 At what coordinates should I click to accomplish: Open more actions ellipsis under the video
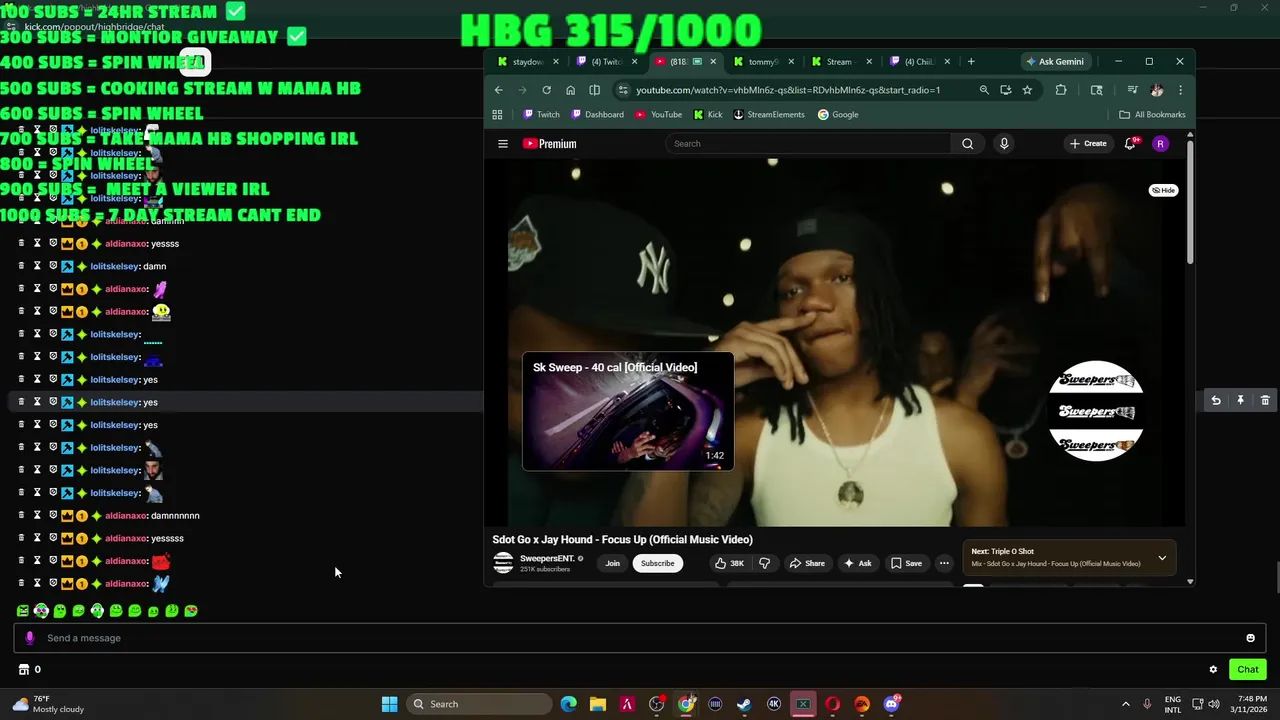(944, 563)
